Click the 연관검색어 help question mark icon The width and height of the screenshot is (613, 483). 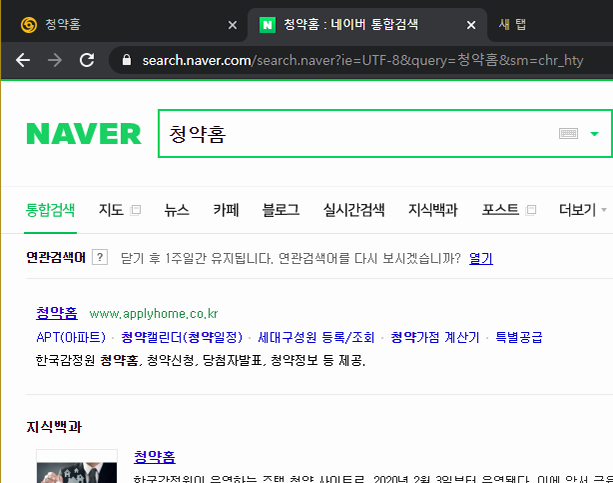(100, 257)
